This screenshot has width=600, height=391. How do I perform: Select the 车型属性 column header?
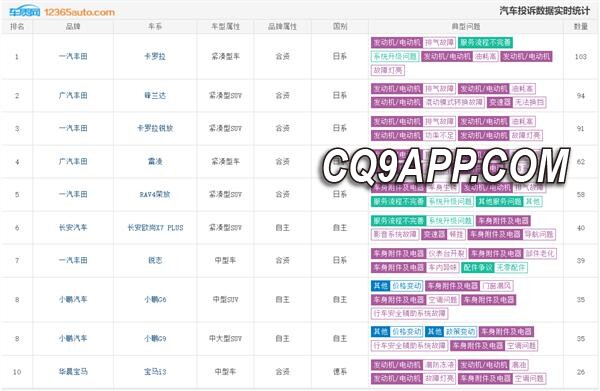click(x=225, y=26)
